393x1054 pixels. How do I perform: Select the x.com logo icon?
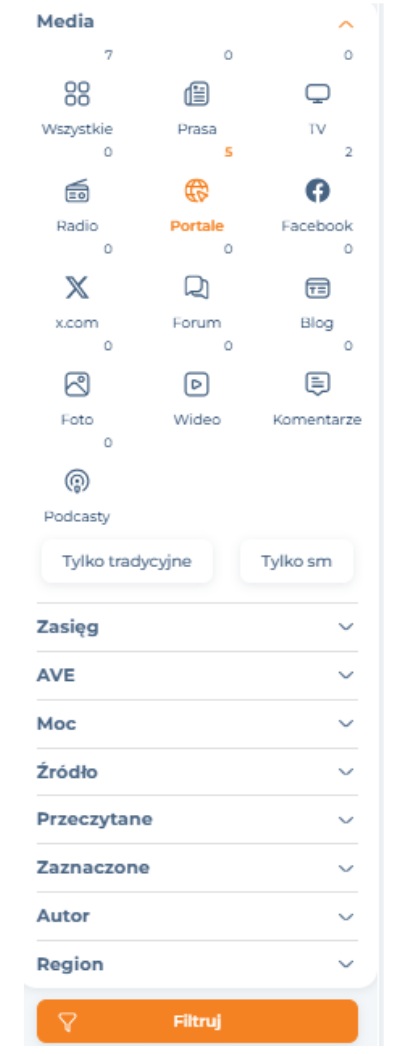pyautogui.click(x=77, y=288)
